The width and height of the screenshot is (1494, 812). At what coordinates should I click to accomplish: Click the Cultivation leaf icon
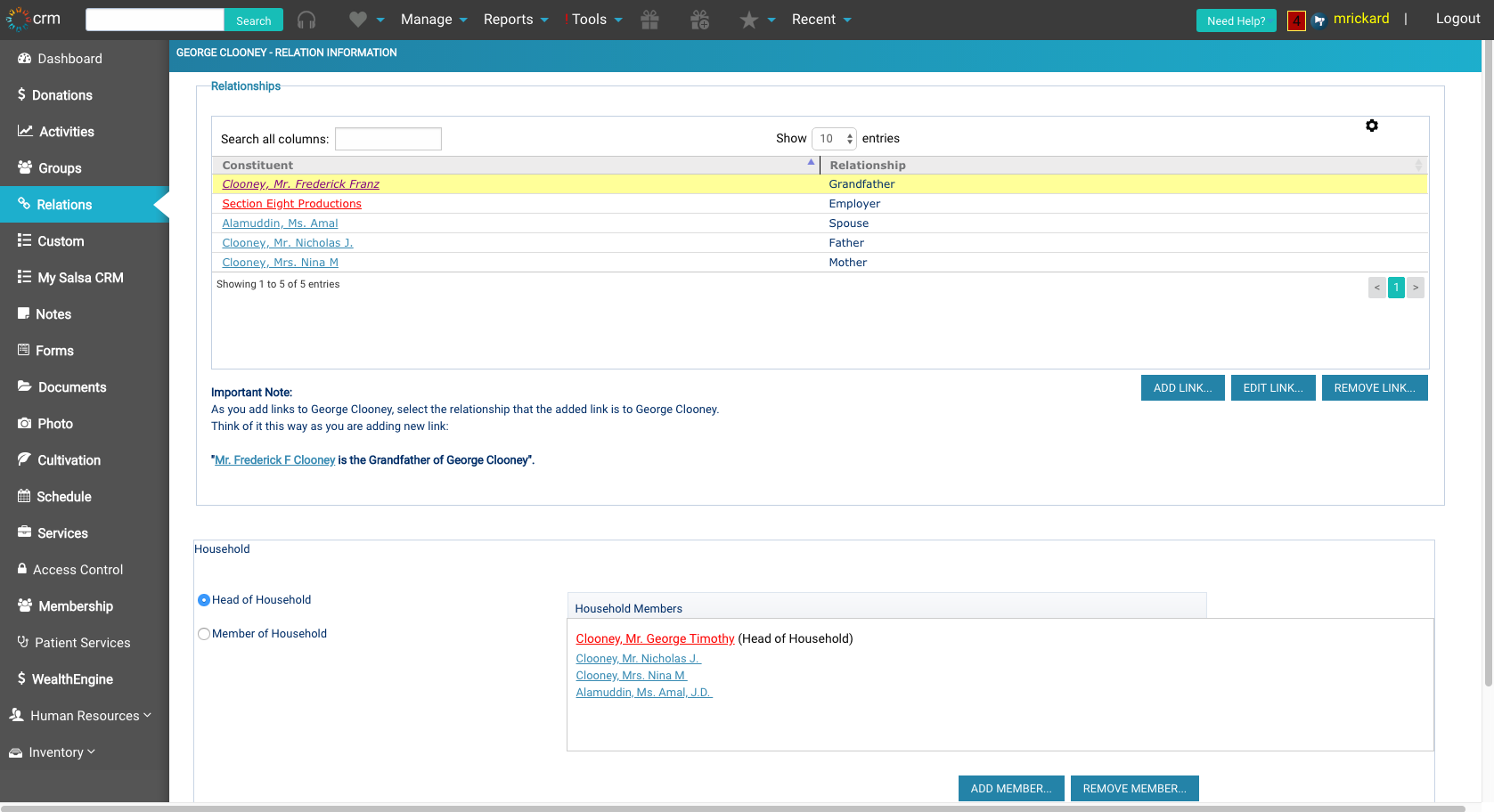(25, 459)
